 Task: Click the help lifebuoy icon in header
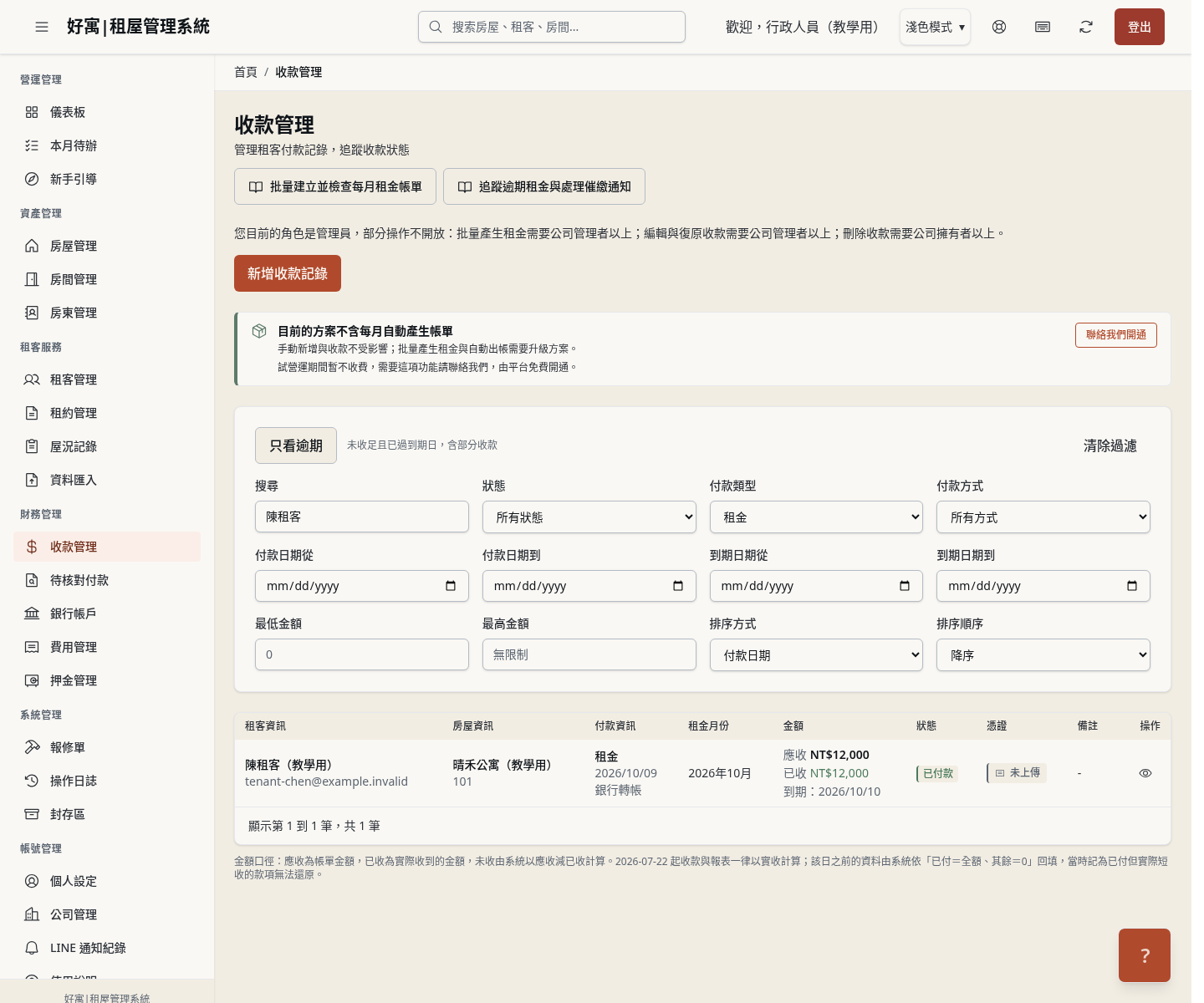click(999, 27)
